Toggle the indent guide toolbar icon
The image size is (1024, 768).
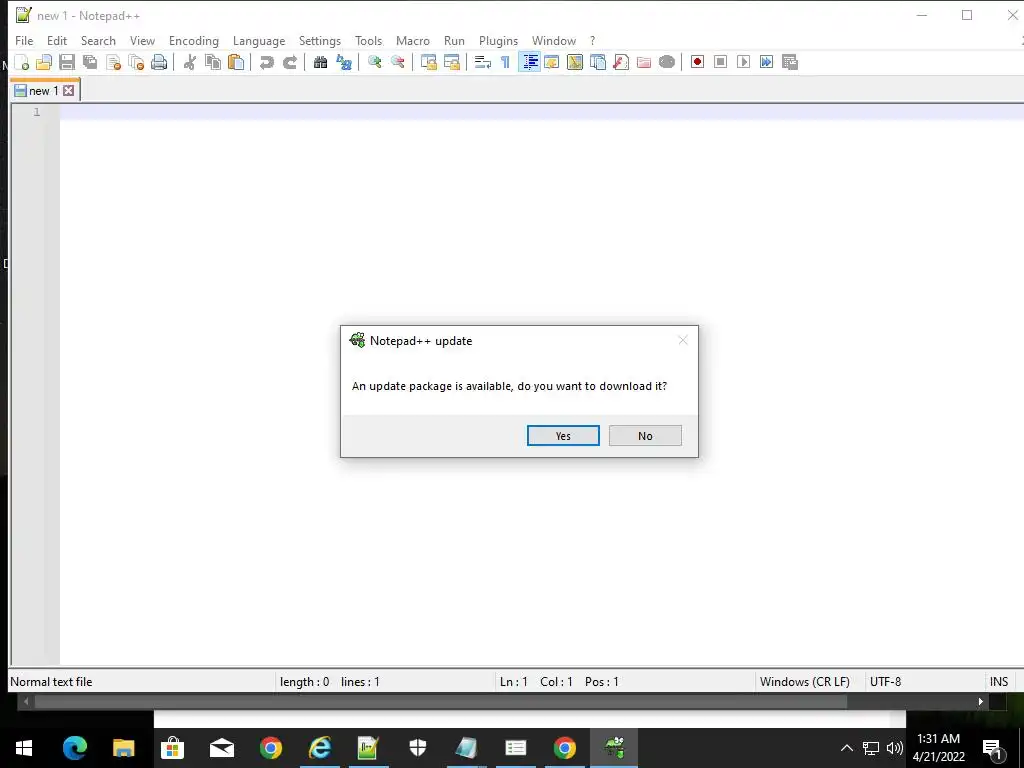[529, 62]
